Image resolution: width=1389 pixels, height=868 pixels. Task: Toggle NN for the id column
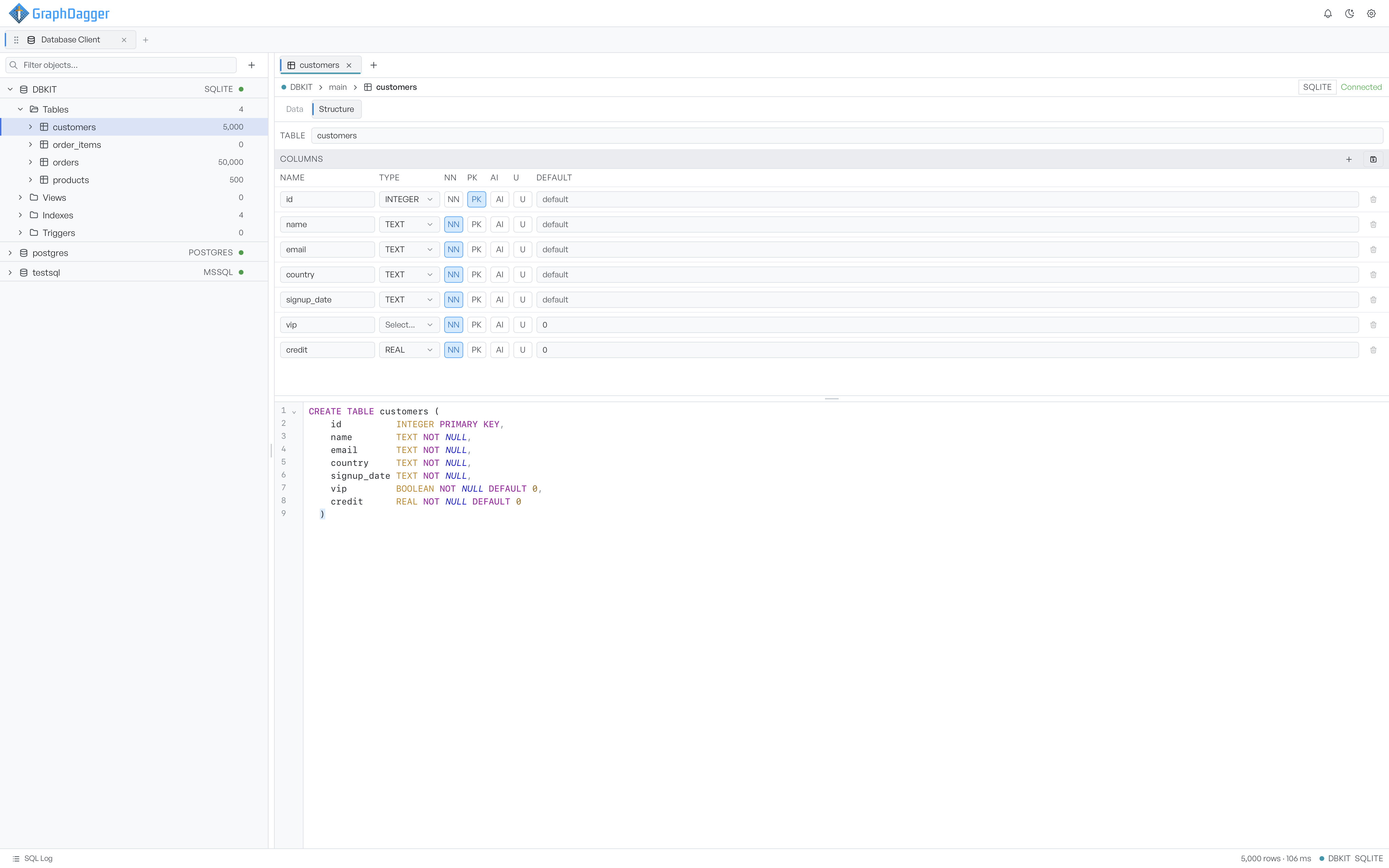click(453, 199)
